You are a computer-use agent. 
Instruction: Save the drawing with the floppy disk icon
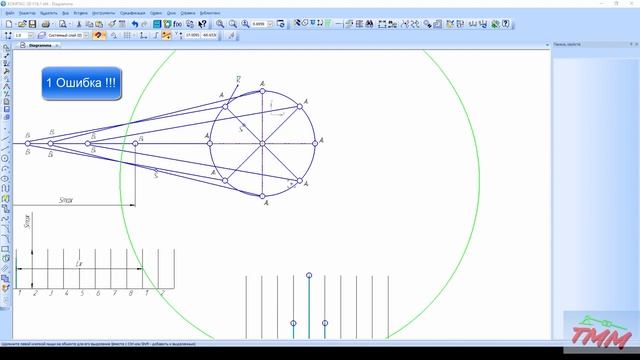tap(32, 24)
